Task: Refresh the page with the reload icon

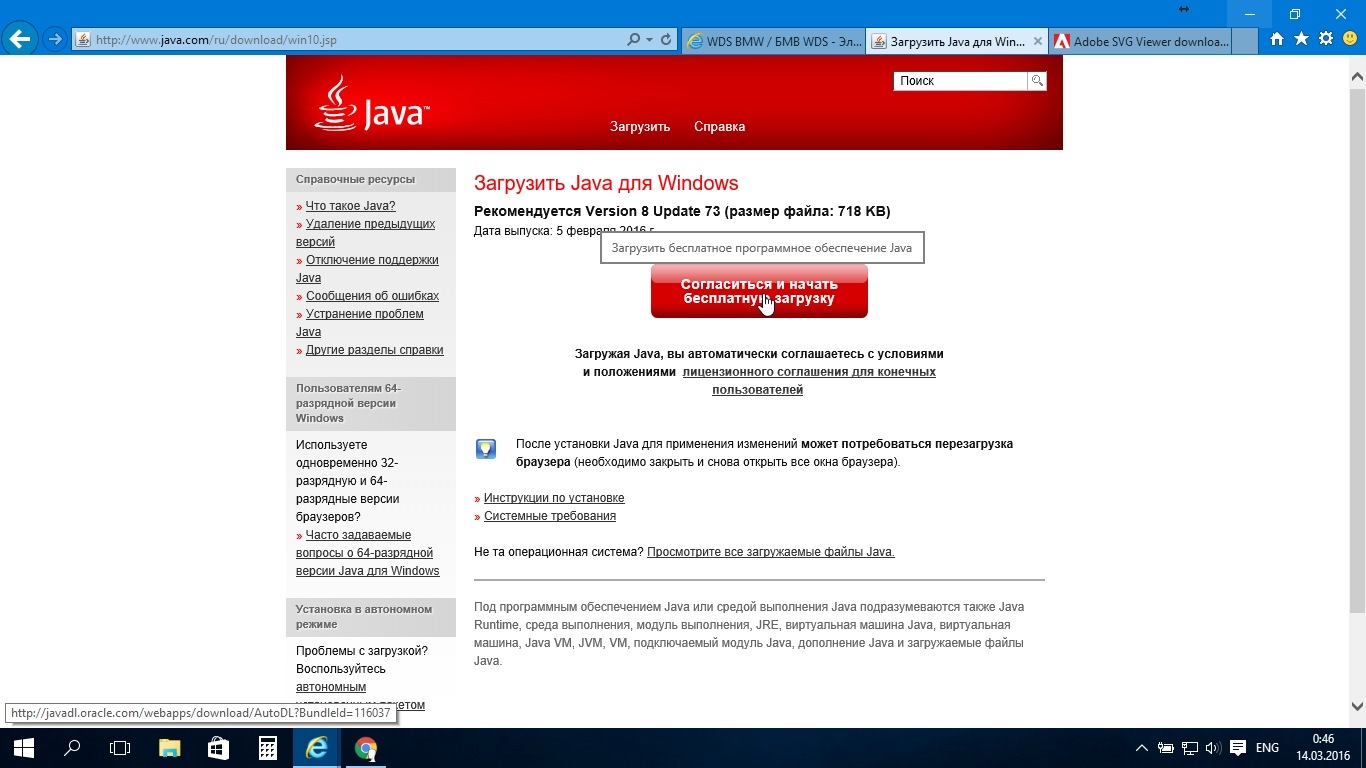Action: [665, 40]
